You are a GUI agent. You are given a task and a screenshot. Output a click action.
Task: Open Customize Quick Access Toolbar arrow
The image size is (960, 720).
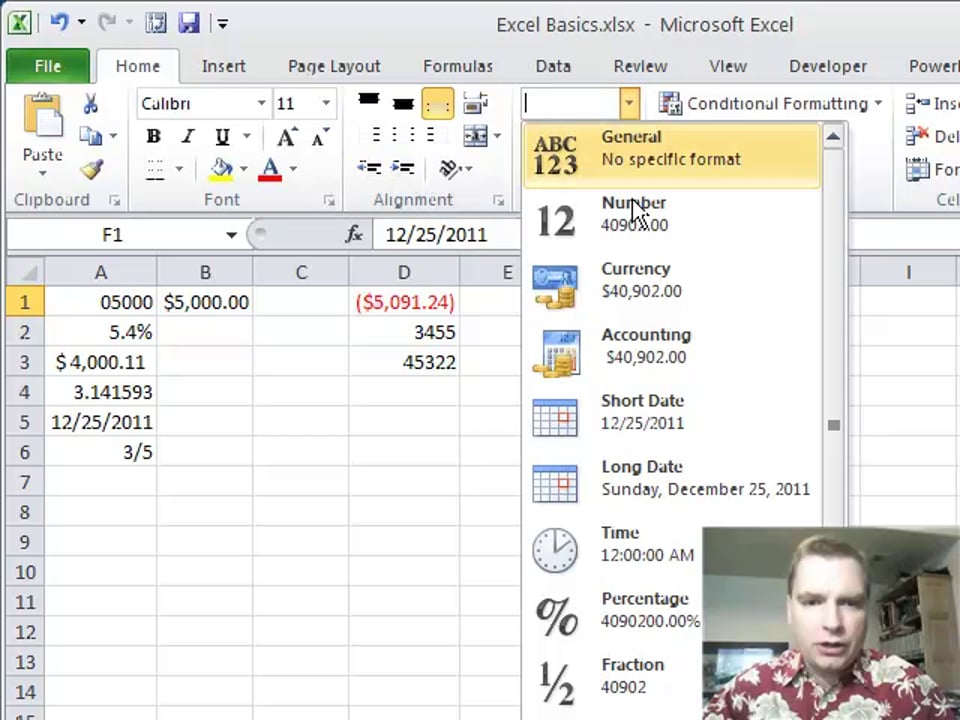tap(223, 24)
